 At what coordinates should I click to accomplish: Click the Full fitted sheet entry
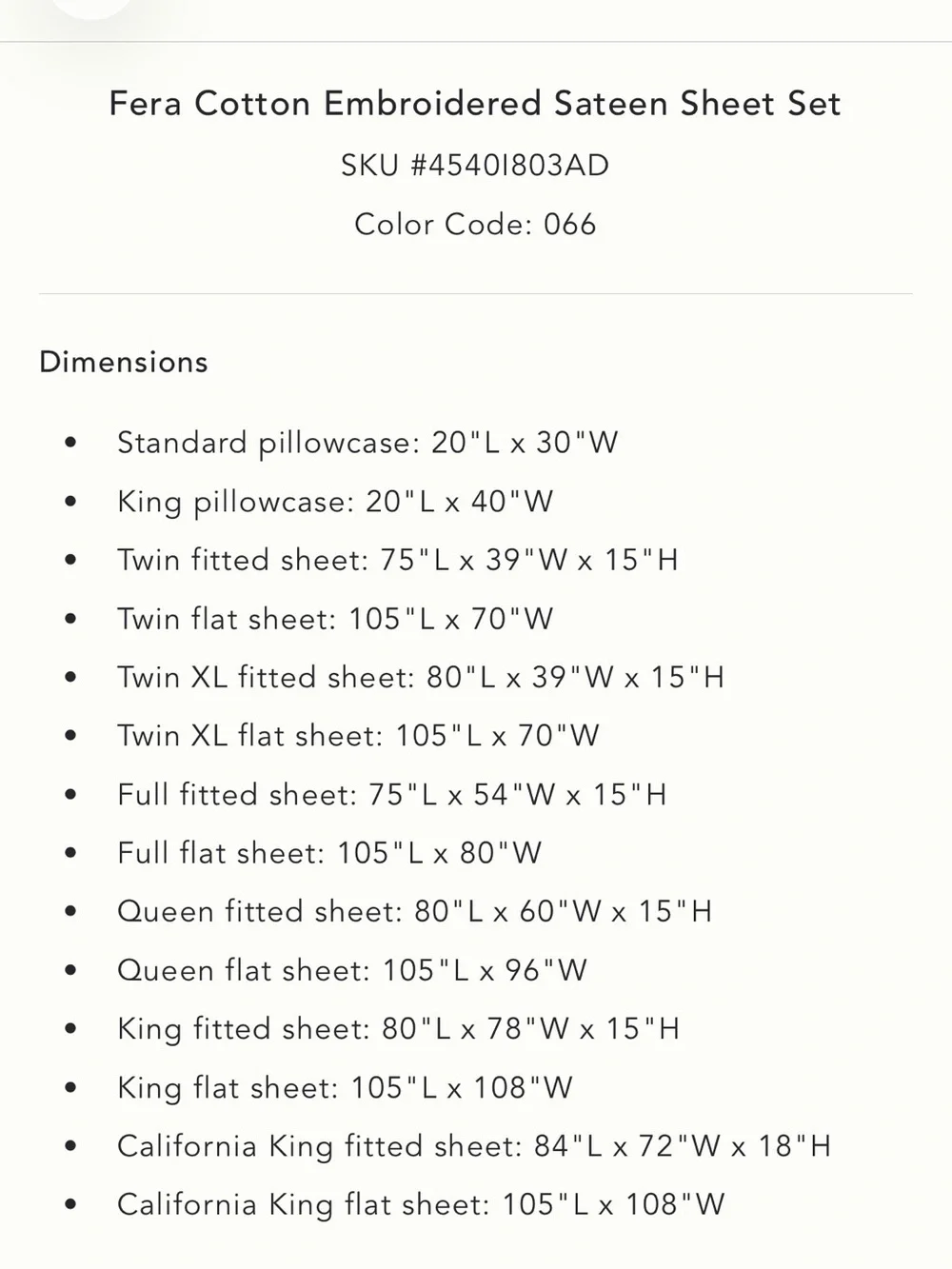[x=392, y=795]
